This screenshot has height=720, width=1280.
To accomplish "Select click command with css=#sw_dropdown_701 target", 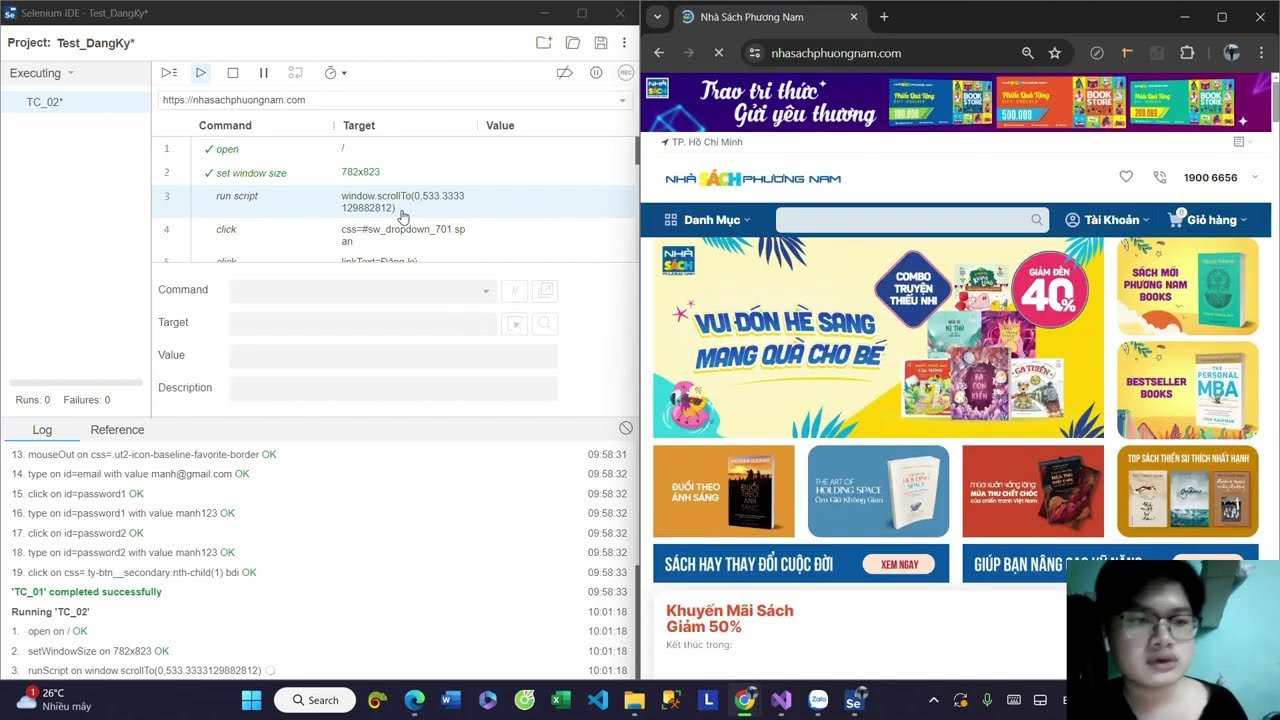I will pyautogui.click(x=394, y=235).
